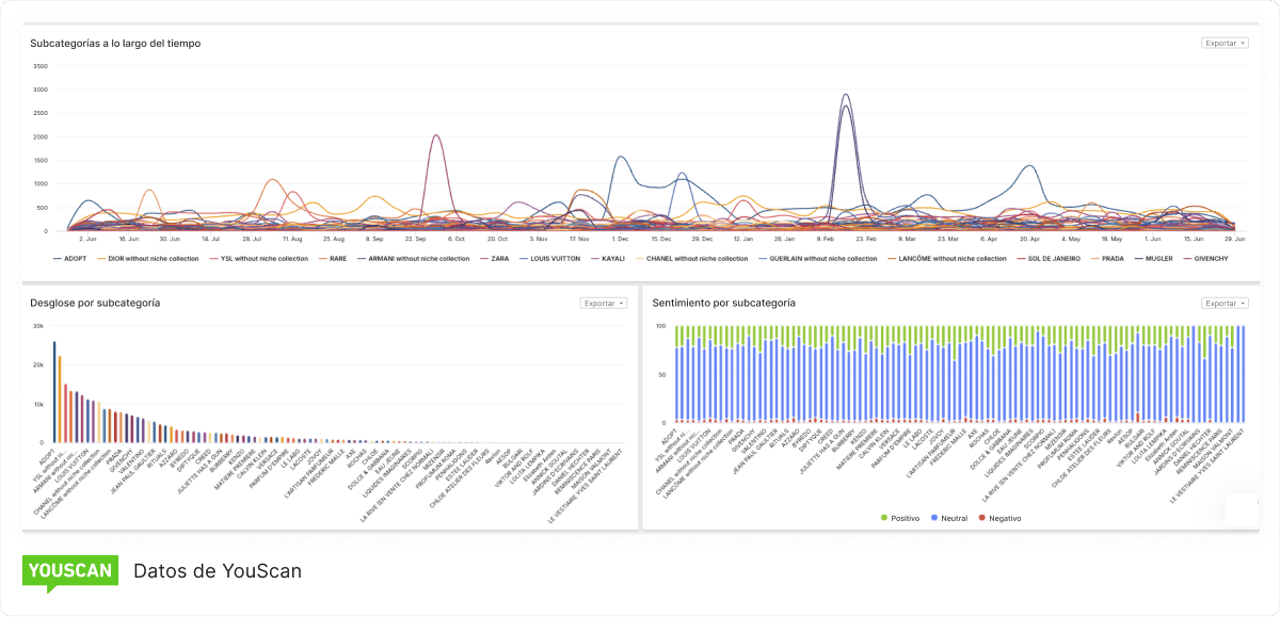Toggle LOUIS VUITTON legend entry
Image resolution: width=1280 pixels, height=617 pixels.
click(549, 259)
